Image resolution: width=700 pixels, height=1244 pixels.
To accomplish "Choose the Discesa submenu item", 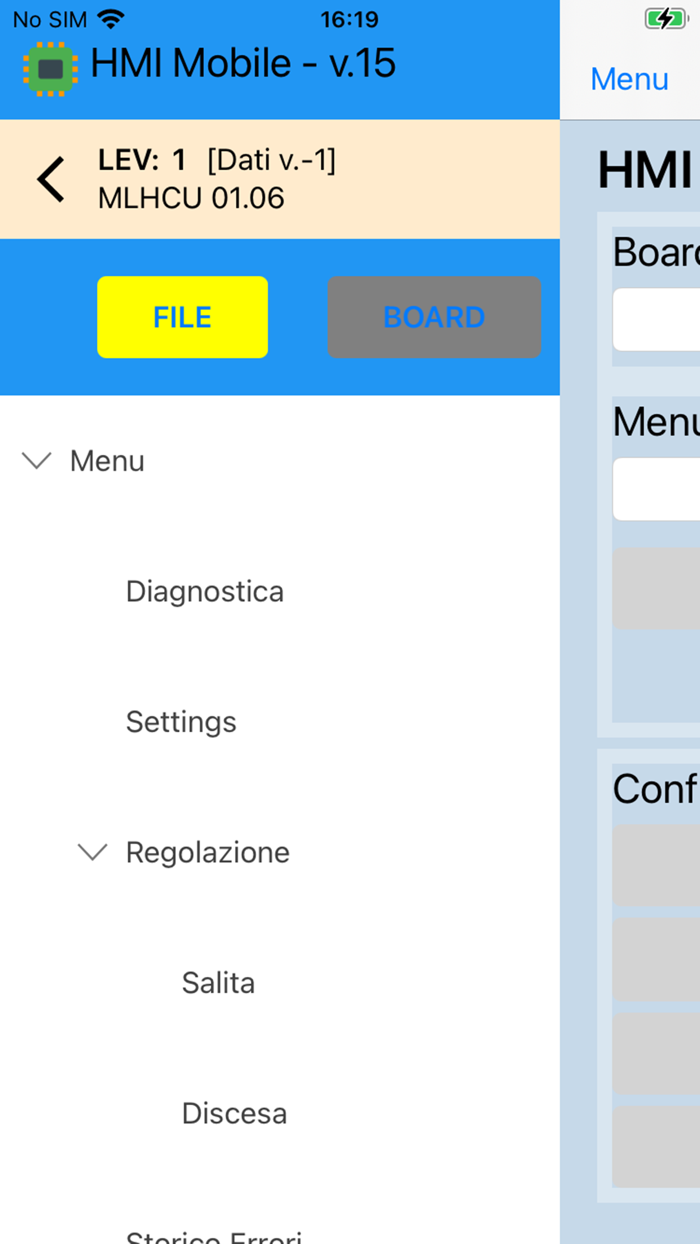I will [x=234, y=1113].
